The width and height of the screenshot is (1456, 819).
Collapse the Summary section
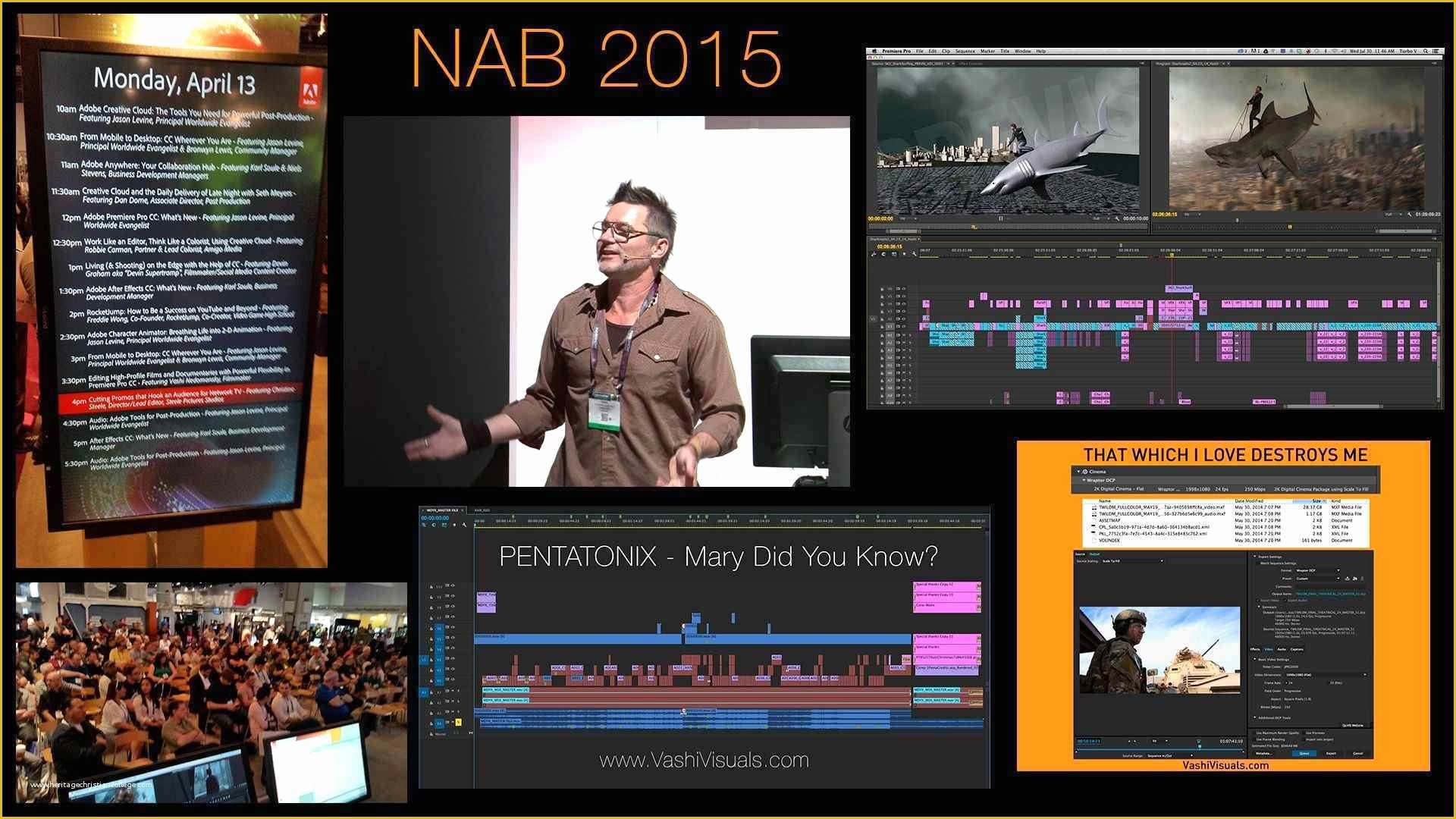[x=1259, y=607]
